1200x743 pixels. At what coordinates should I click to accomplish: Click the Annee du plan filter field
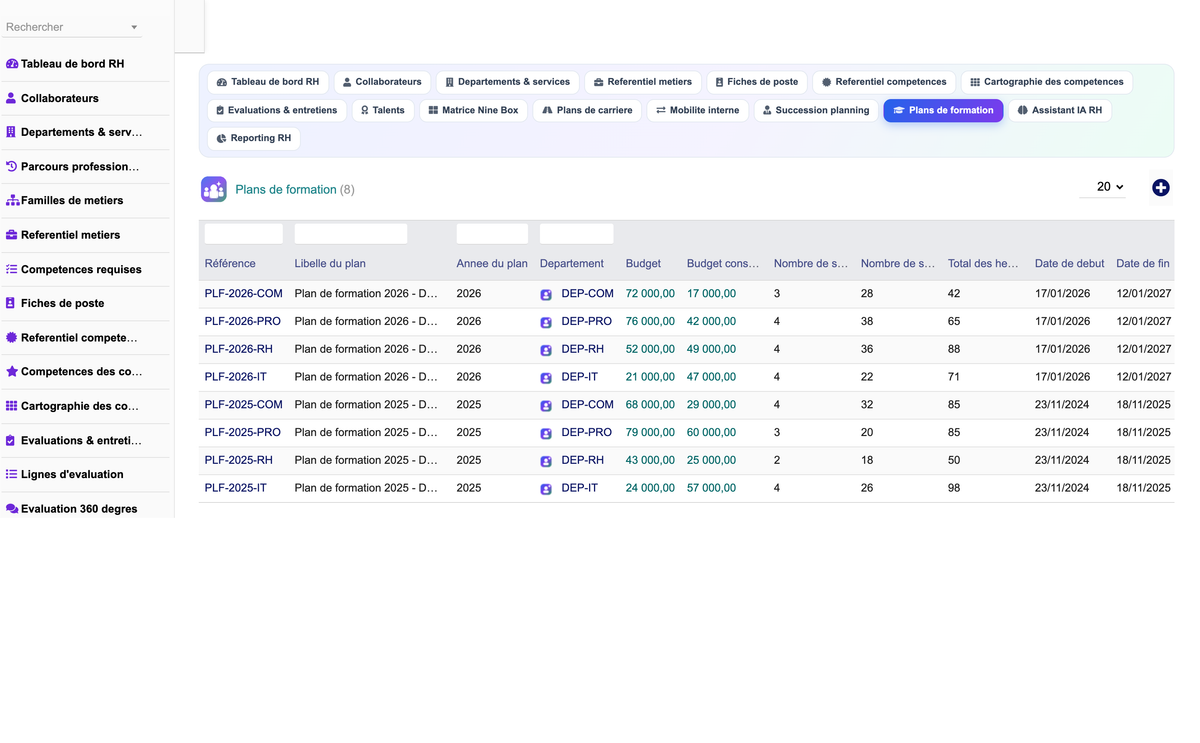tap(492, 234)
